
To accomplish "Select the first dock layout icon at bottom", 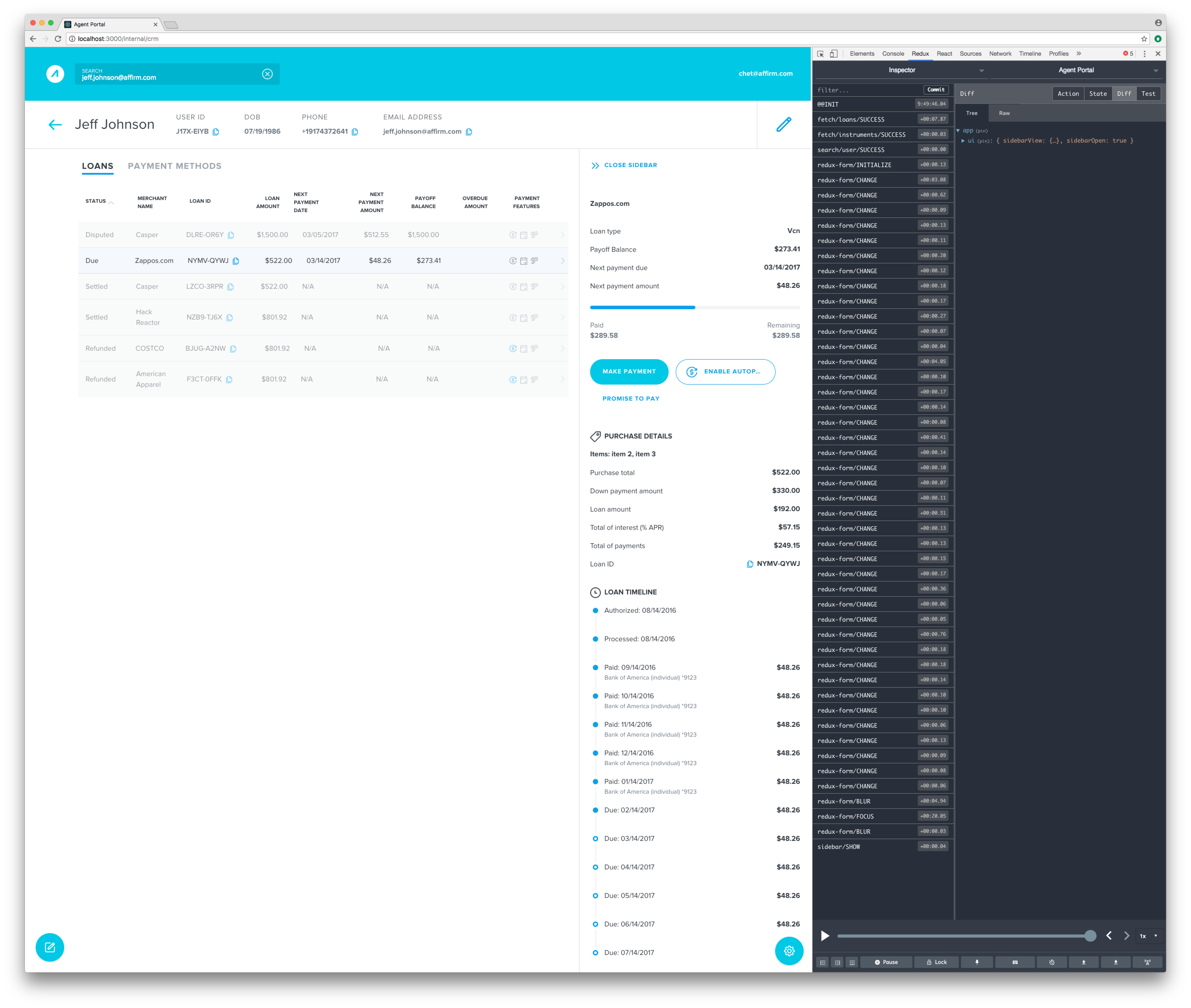I will (823, 963).
